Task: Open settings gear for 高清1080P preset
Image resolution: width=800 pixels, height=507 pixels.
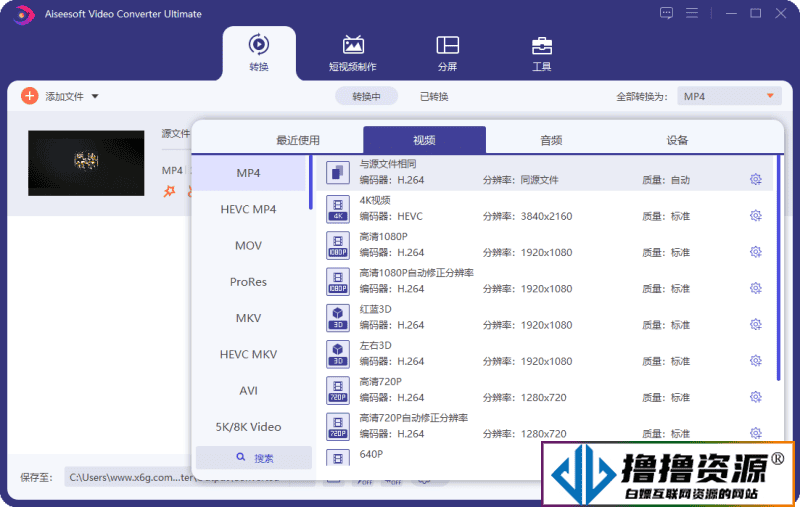Action: (x=756, y=251)
